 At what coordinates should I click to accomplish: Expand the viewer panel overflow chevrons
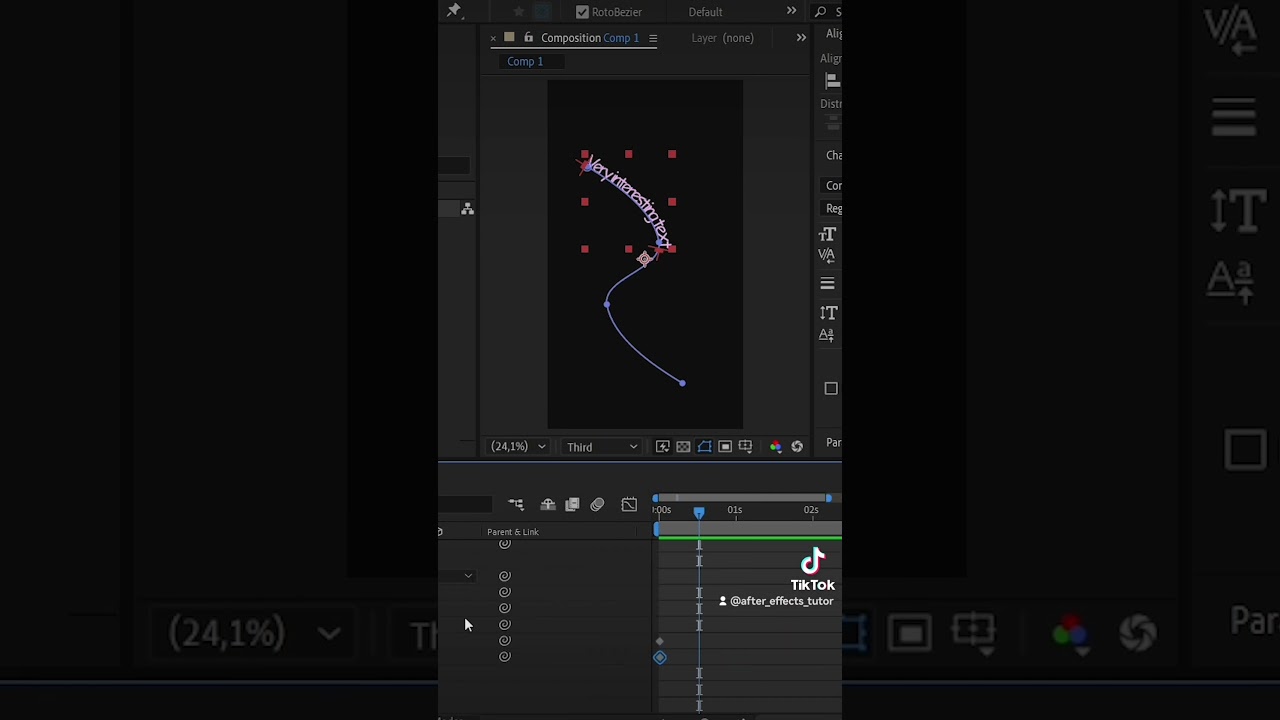click(801, 38)
